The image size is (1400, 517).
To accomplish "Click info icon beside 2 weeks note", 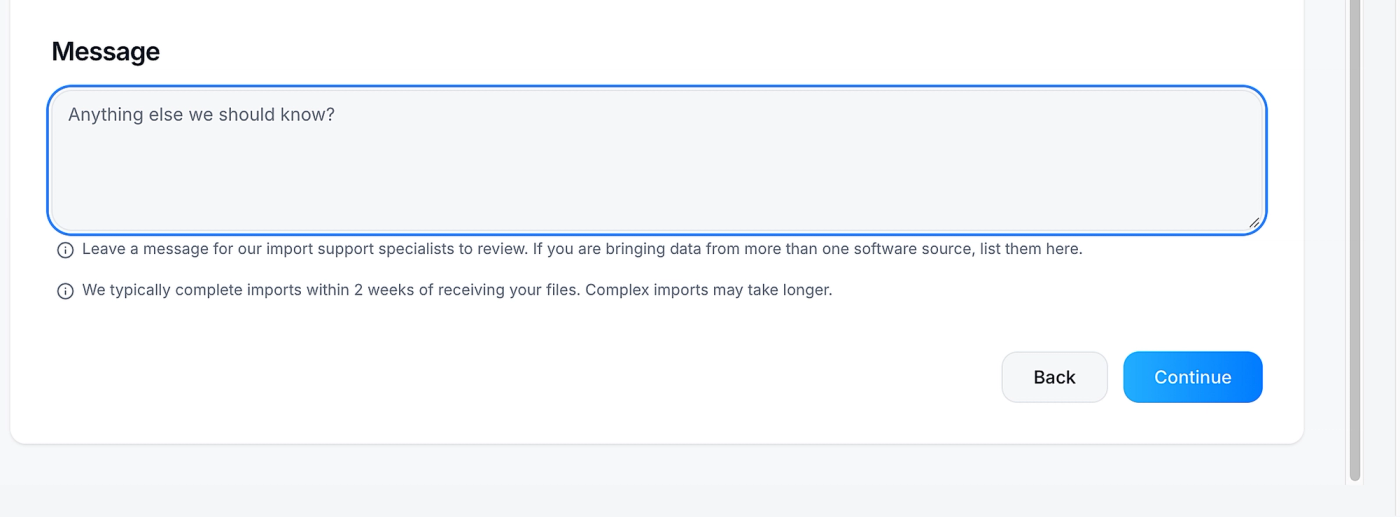I will 65,291.
